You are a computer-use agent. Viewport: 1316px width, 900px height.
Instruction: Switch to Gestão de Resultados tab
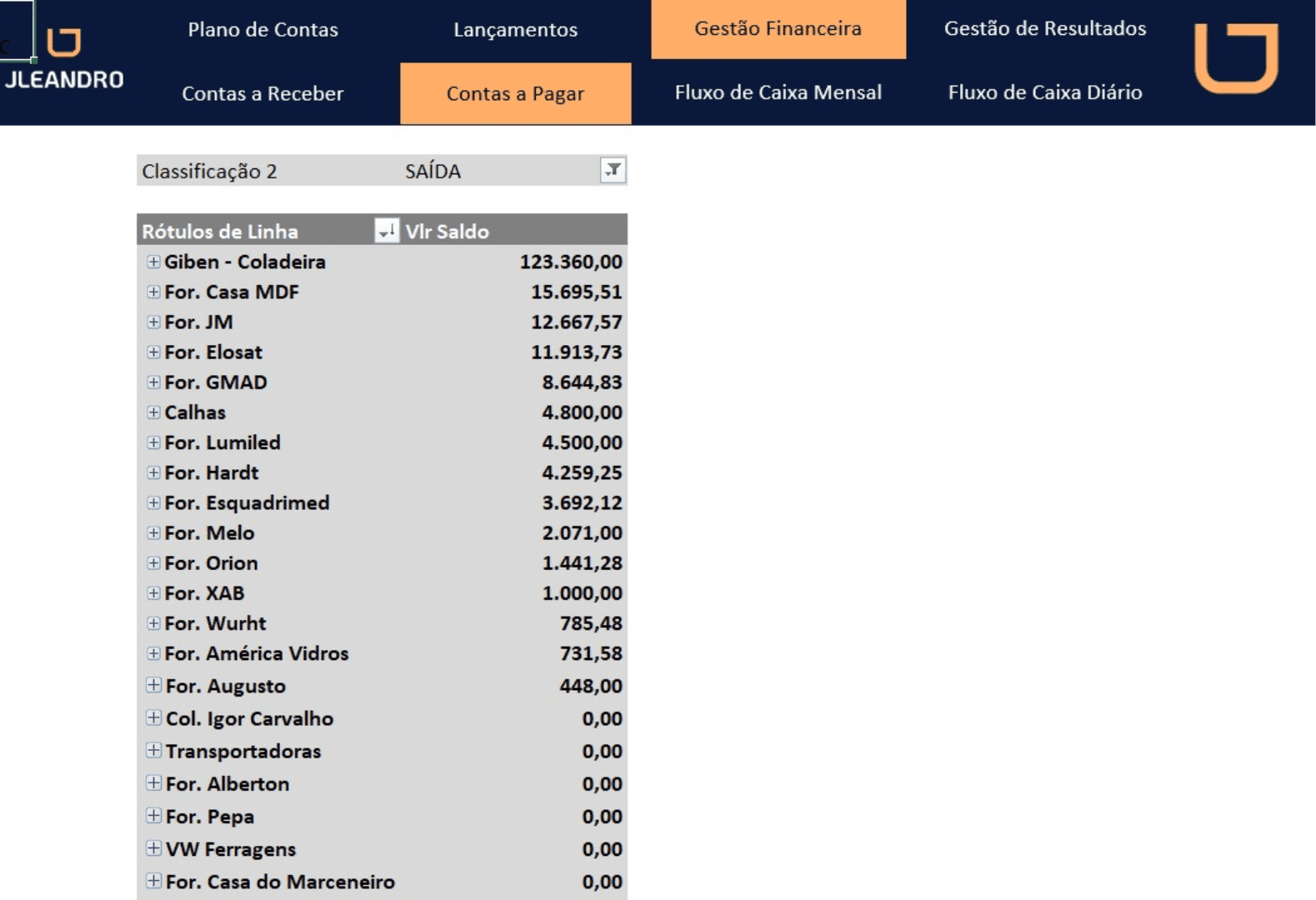click(x=1045, y=28)
